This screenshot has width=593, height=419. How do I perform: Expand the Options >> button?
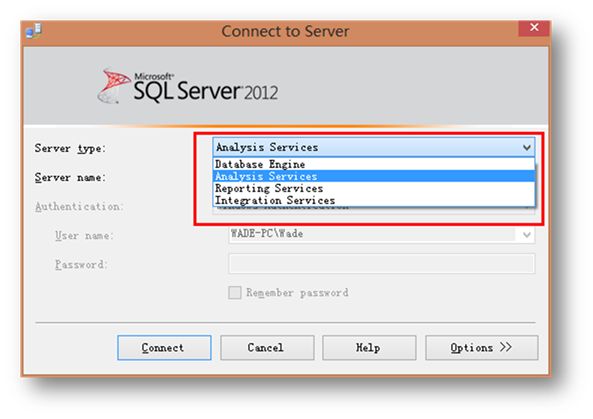[481, 348]
